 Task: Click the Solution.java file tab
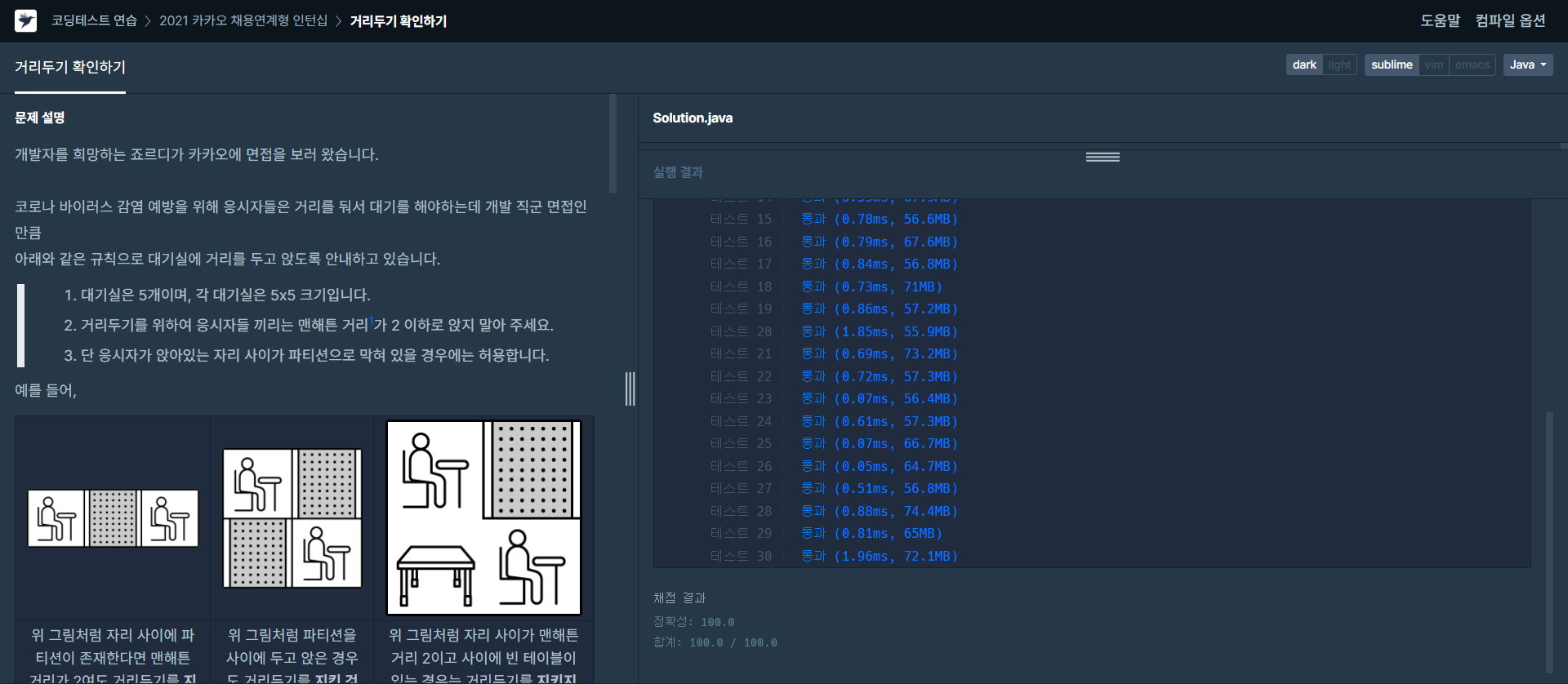(693, 118)
